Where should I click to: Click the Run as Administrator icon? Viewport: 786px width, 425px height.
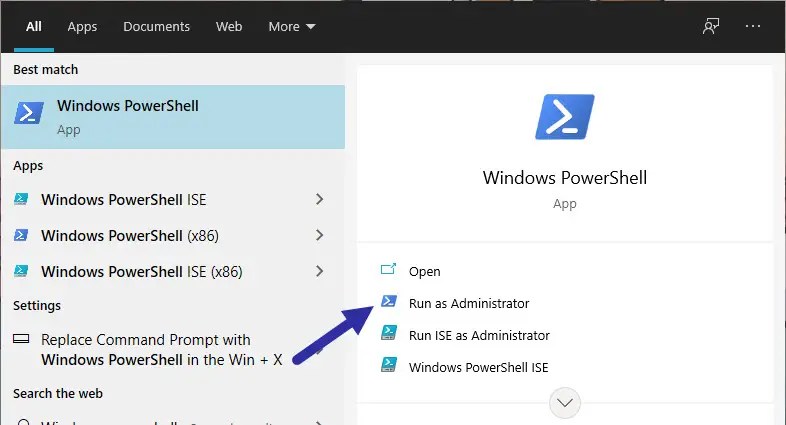(x=388, y=301)
